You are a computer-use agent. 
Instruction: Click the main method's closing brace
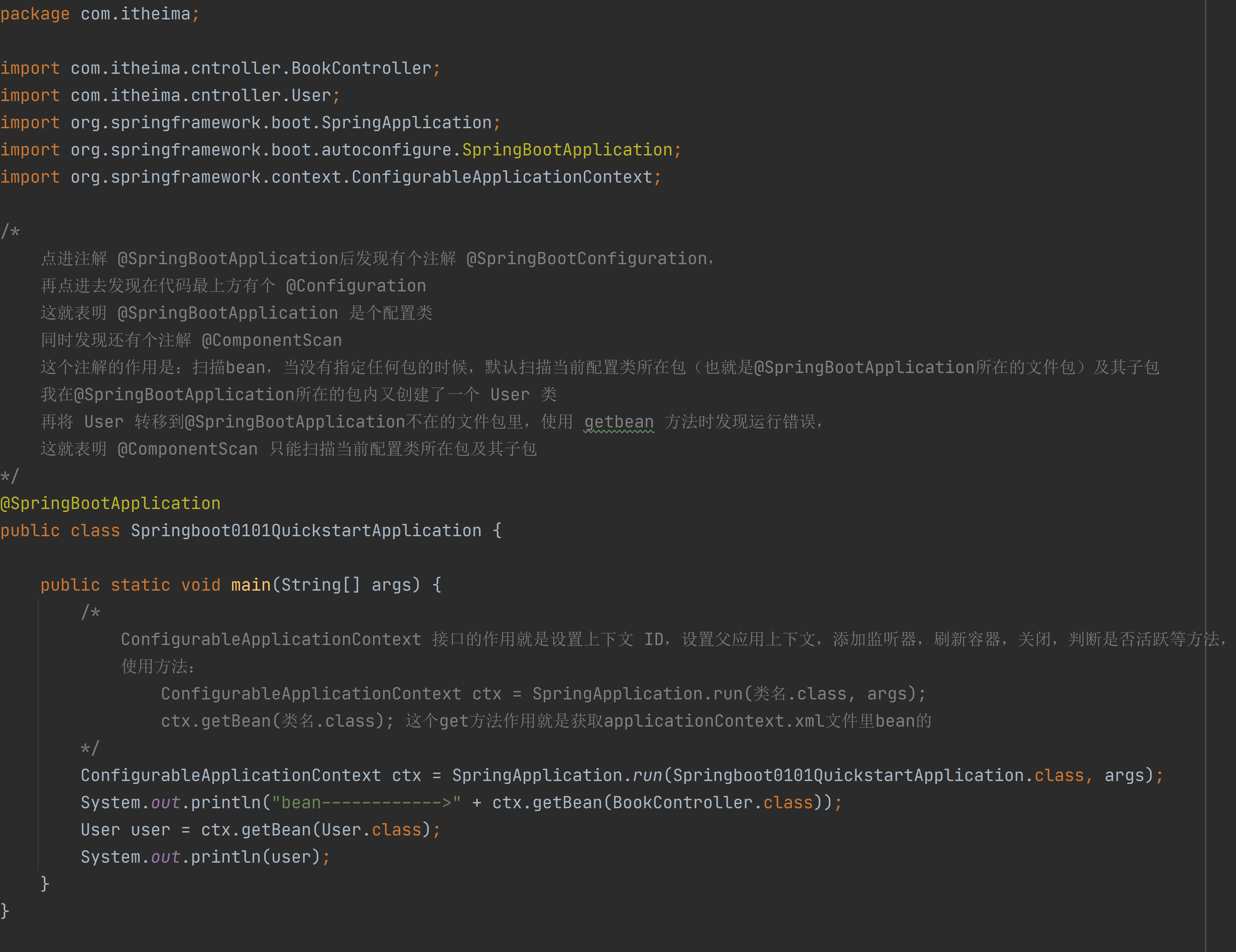coord(45,883)
